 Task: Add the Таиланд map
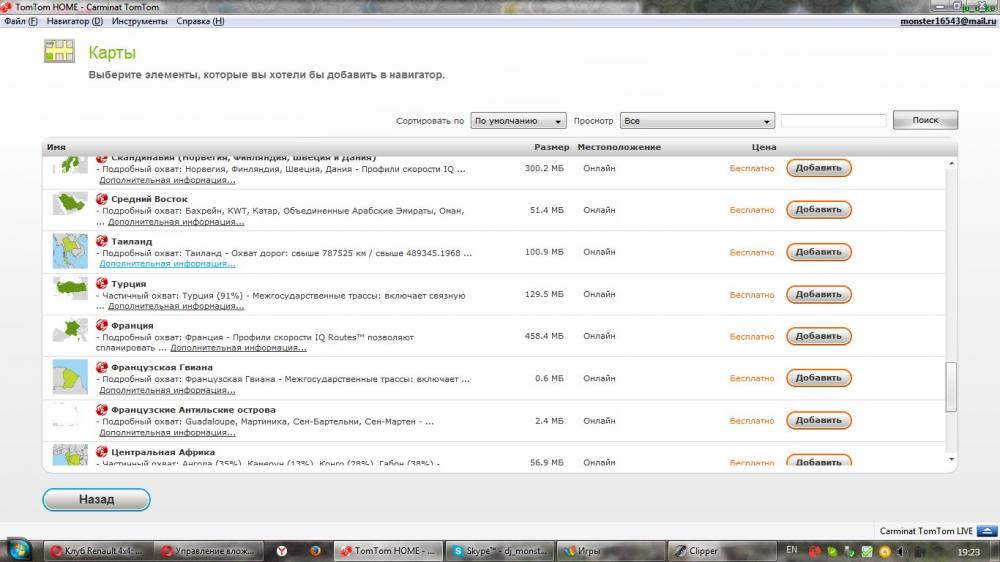(x=818, y=252)
